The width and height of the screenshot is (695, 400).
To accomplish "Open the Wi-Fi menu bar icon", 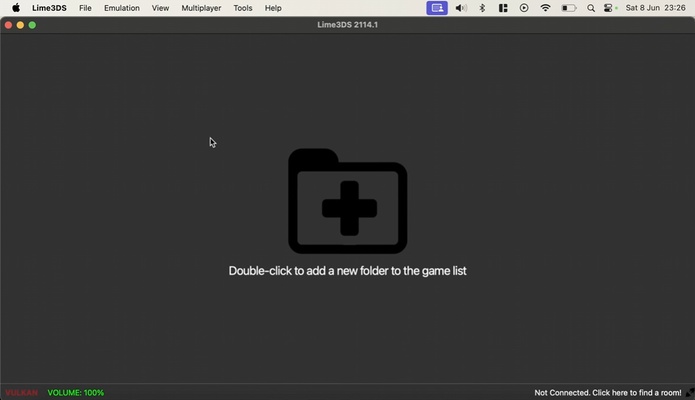I will pos(545,8).
